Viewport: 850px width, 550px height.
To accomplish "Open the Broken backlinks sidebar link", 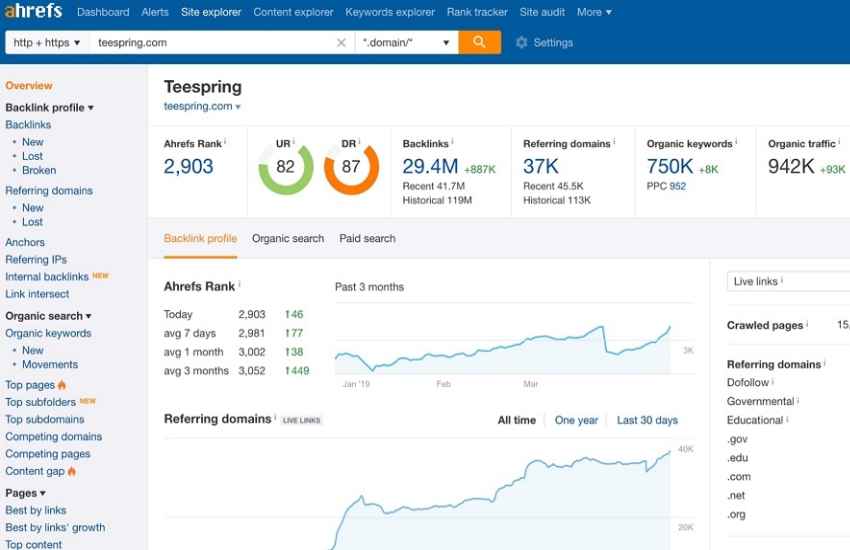I will [39, 170].
